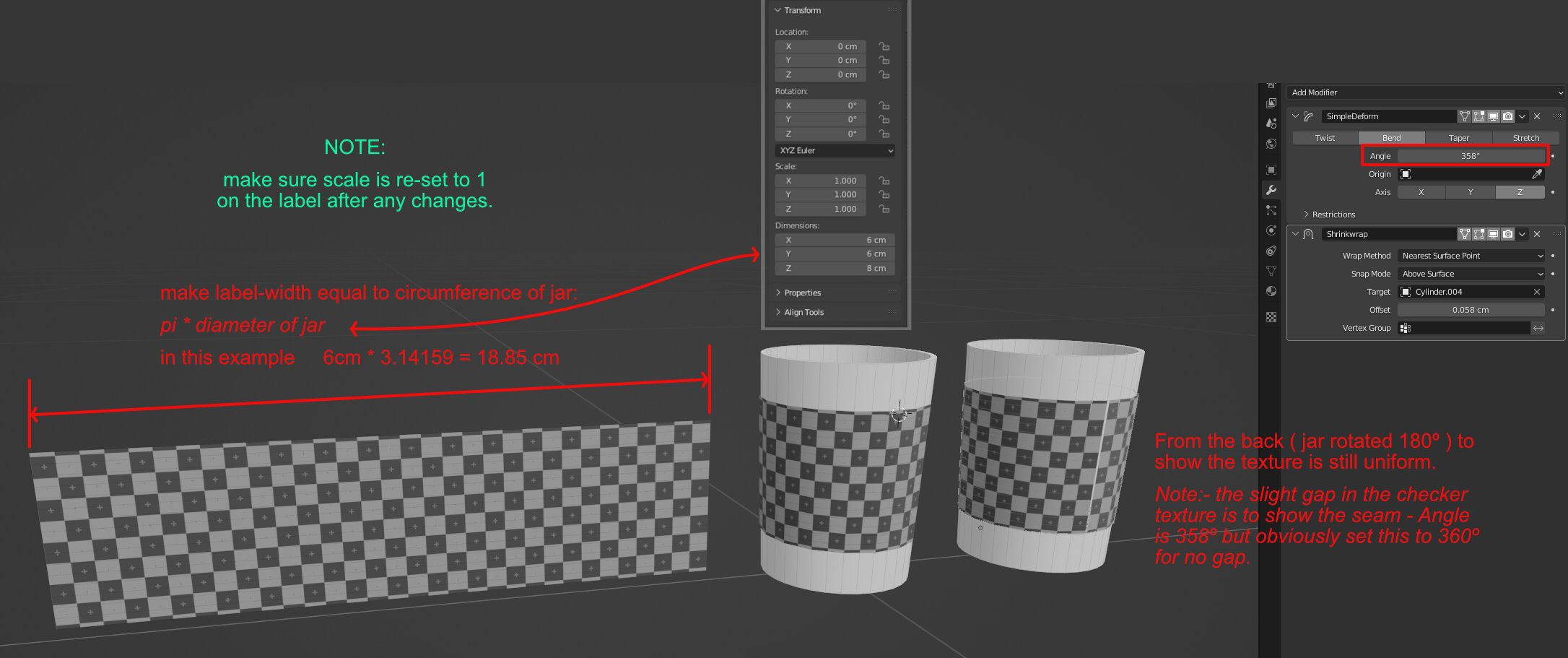Open the Wrap Method dropdown
The image size is (1568, 658).
1471,256
